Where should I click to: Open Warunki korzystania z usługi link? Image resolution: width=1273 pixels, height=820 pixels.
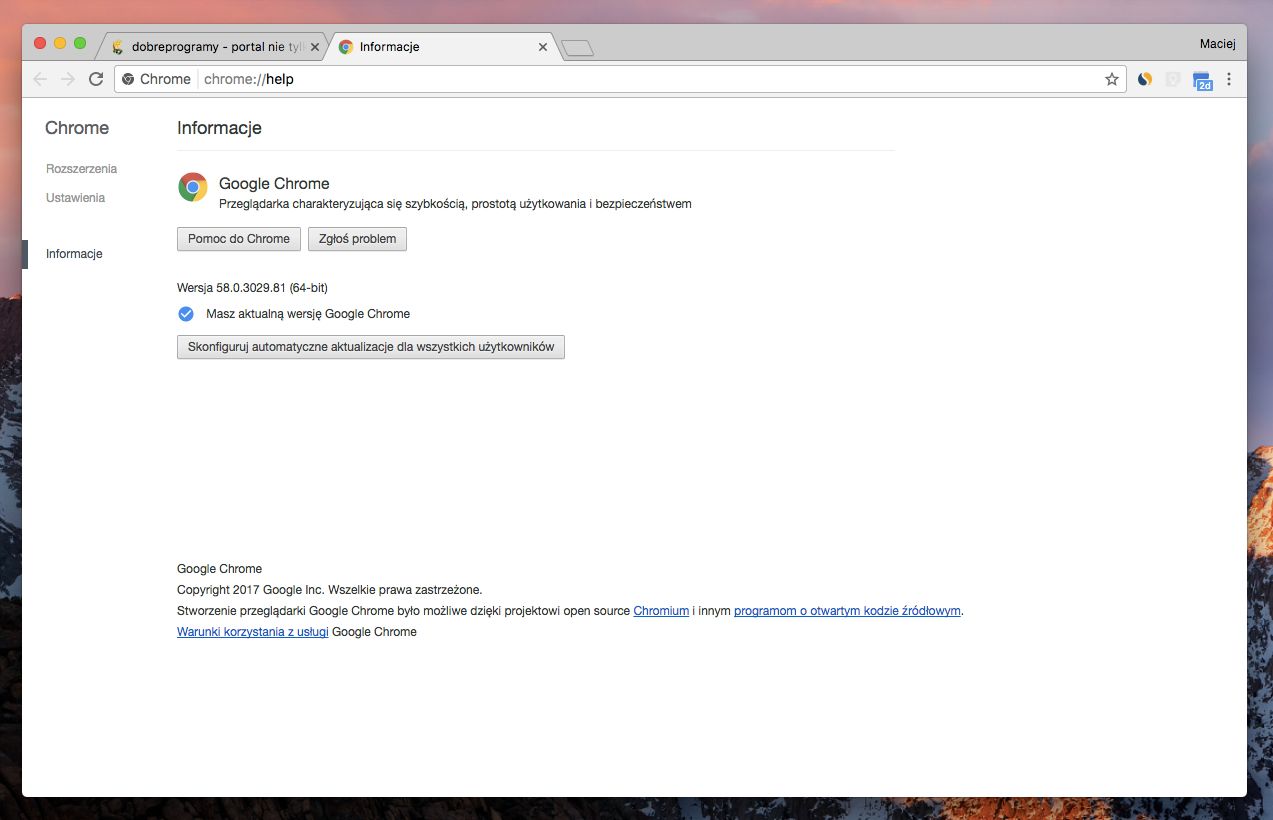click(x=253, y=632)
